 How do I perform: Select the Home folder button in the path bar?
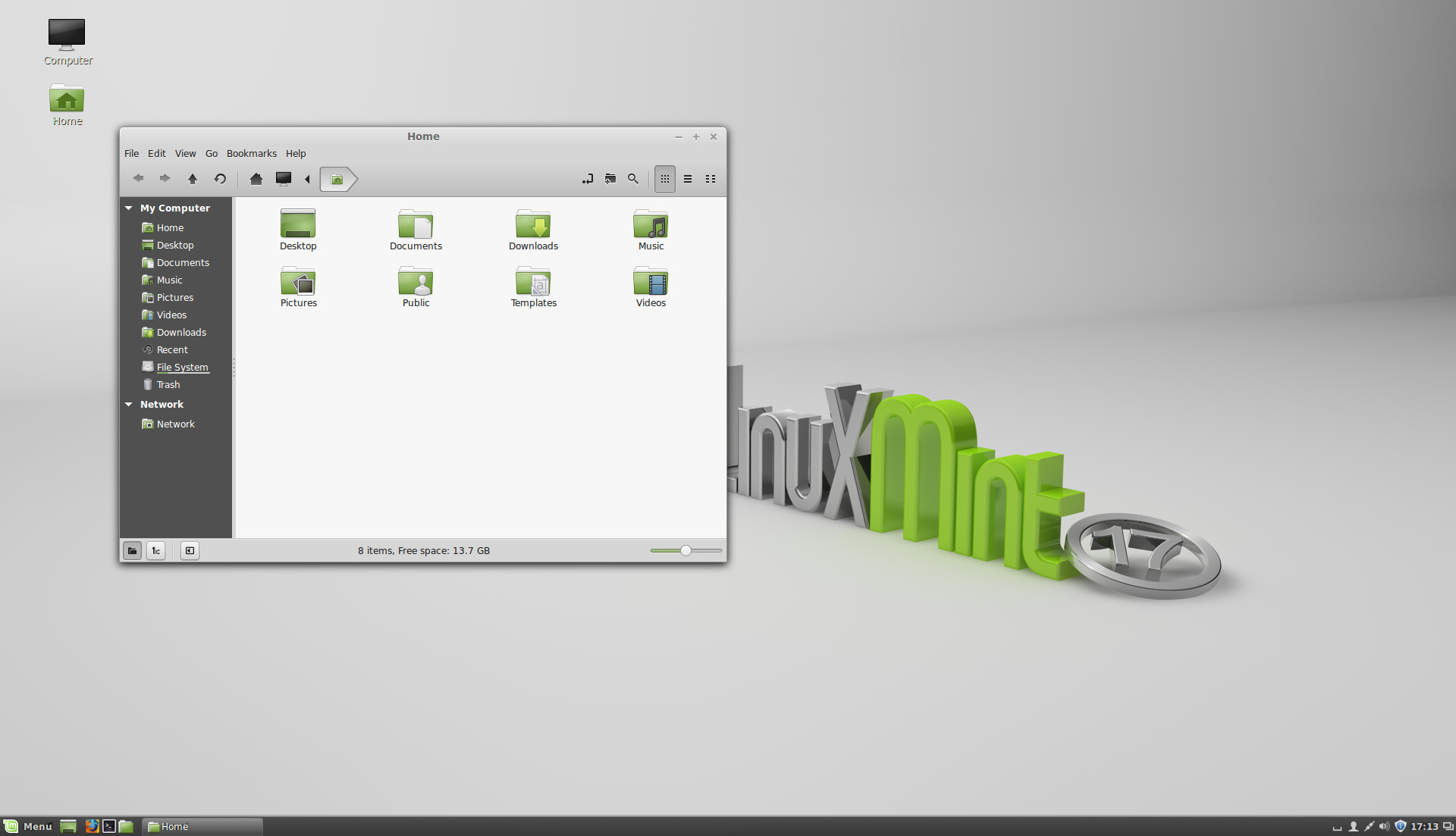pyautogui.click(x=337, y=180)
